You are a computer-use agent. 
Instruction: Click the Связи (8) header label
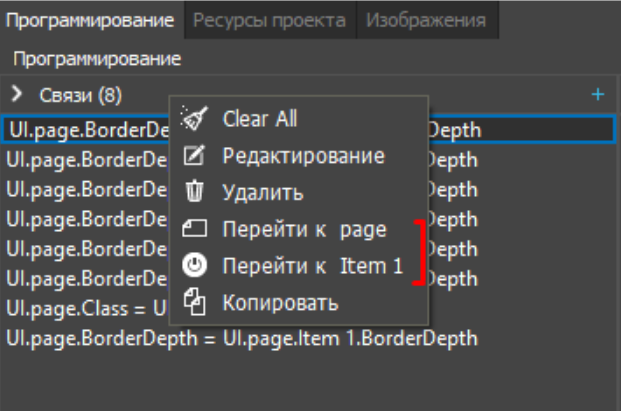80,95
